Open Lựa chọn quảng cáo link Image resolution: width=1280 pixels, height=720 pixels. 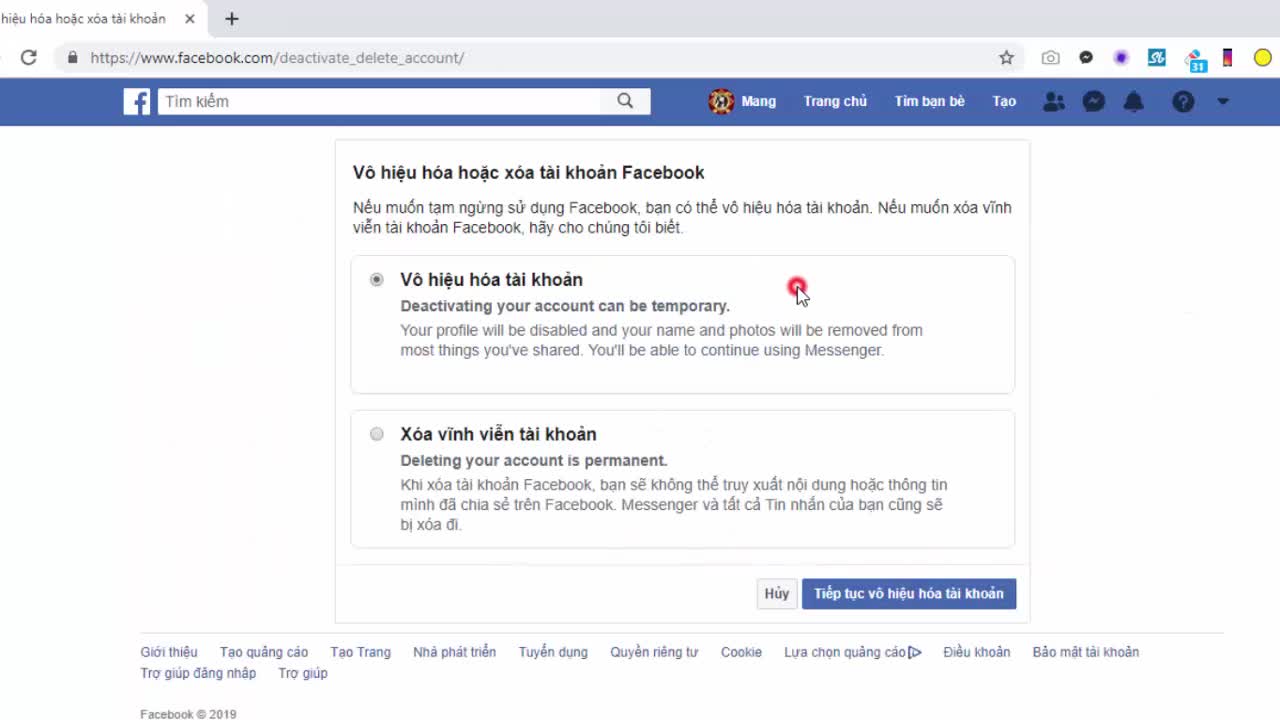[x=845, y=652]
